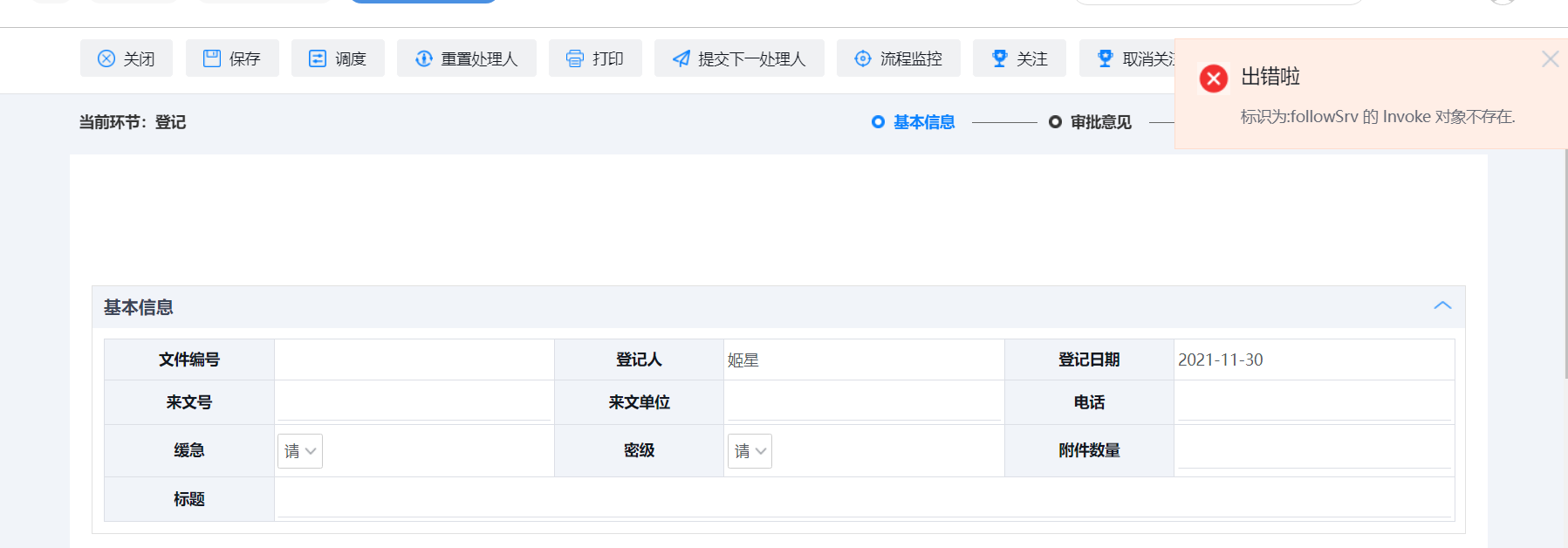The image size is (1568, 548).
Task: Dismiss the 出错啦 error notification
Action: (x=1550, y=59)
